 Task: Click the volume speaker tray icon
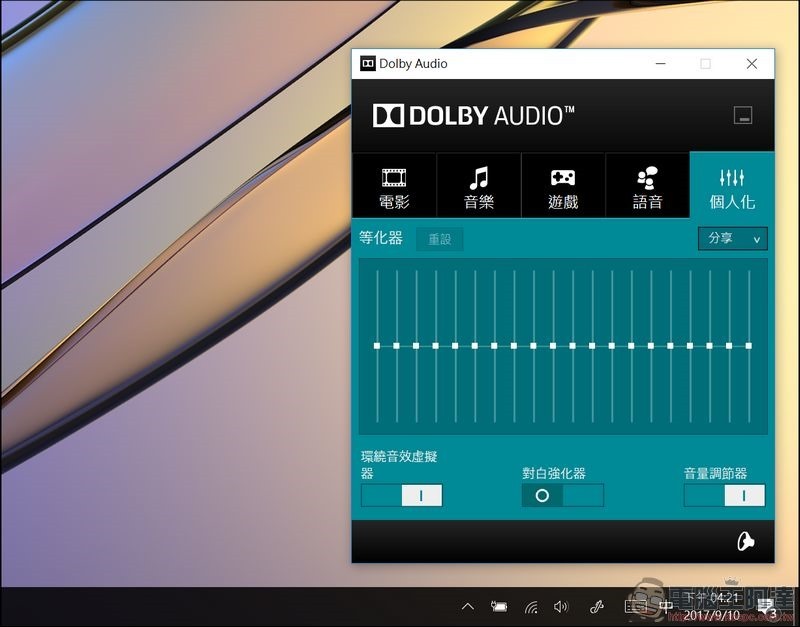pyautogui.click(x=561, y=607)
